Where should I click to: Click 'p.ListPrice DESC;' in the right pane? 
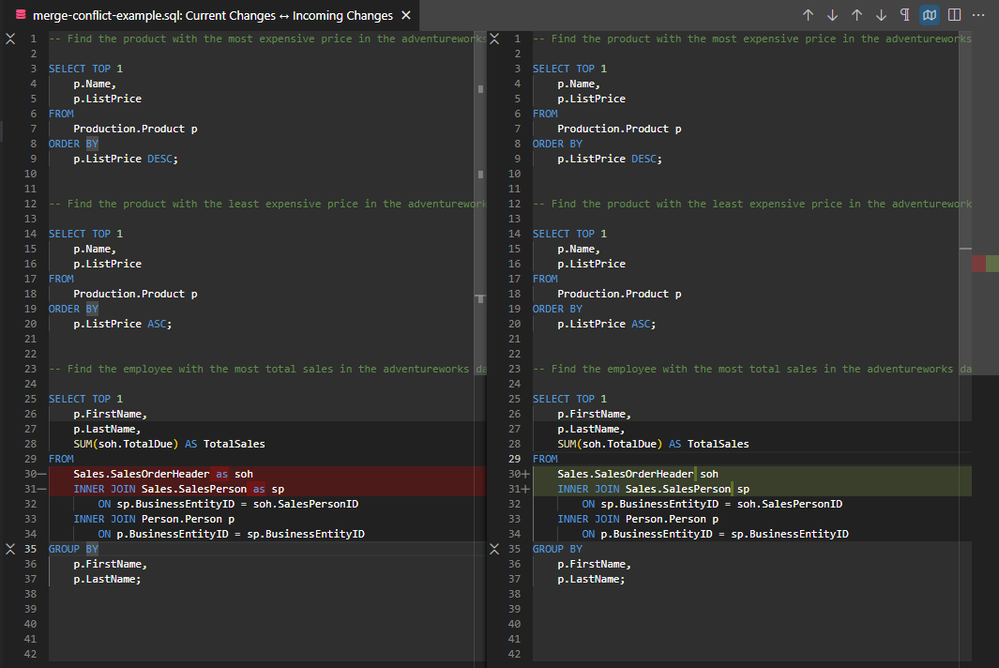(610, 159)
